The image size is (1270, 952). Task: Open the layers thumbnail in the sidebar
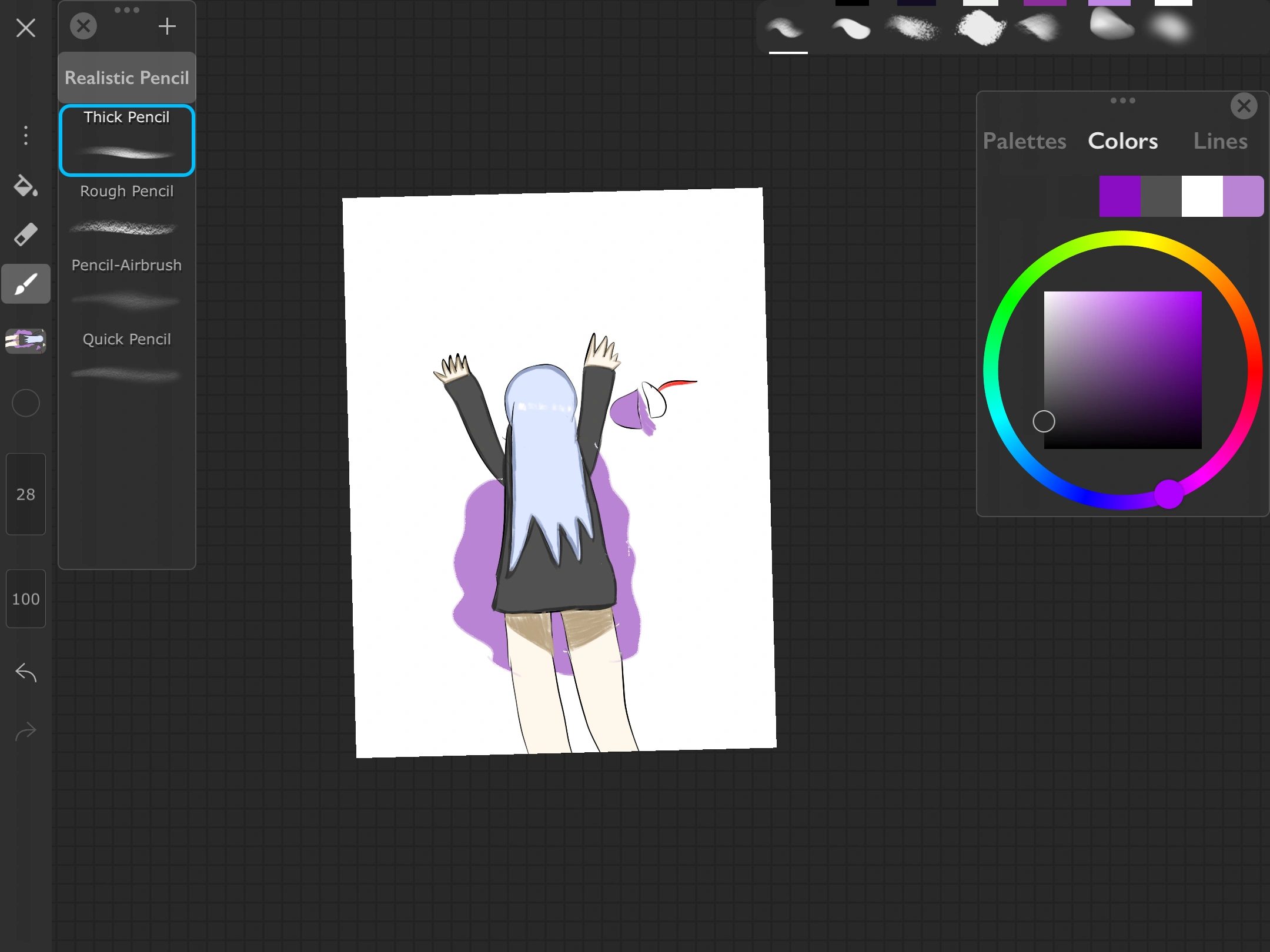25,340
